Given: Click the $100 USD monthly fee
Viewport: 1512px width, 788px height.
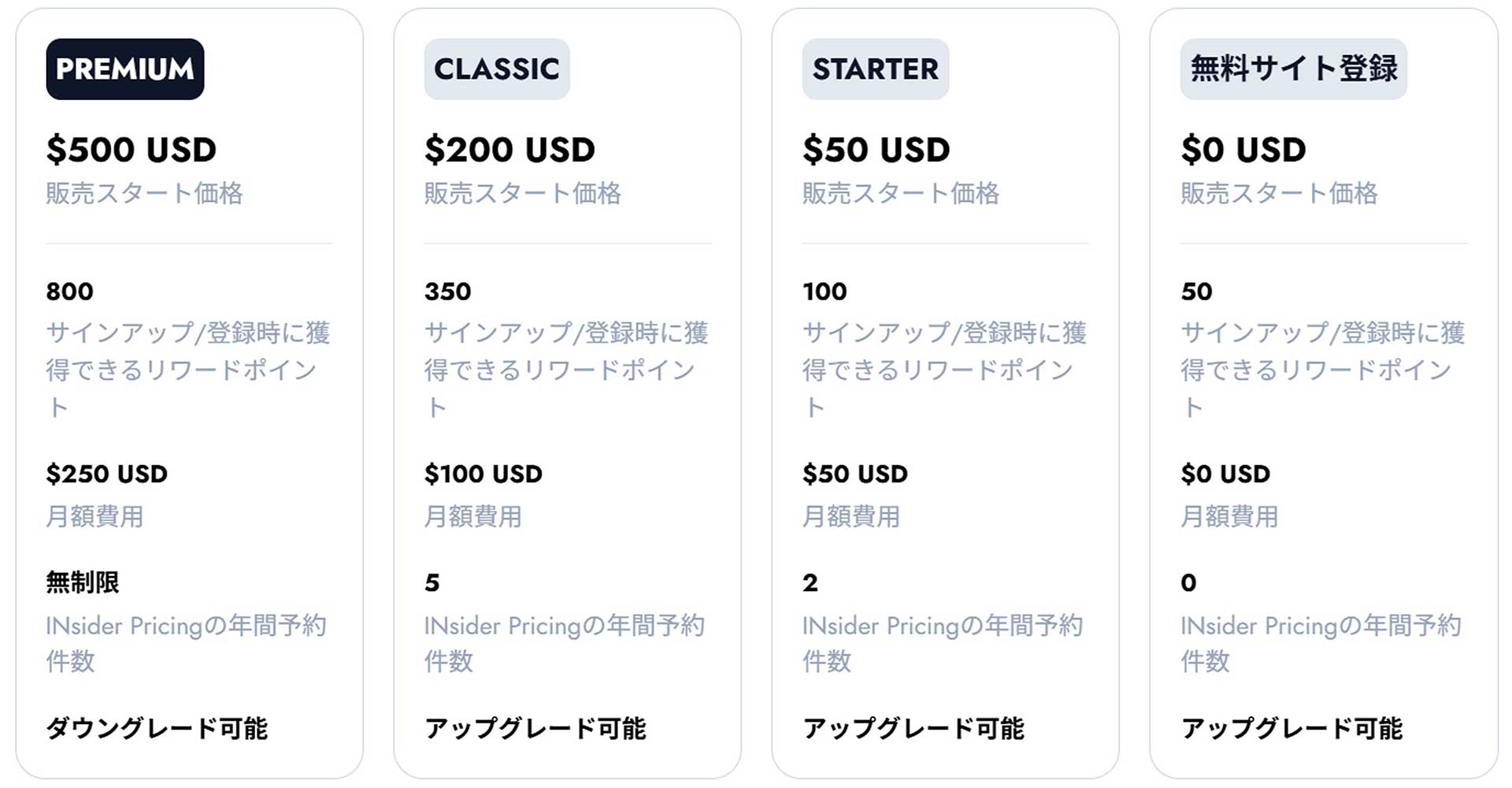Looking at the screenshot, I should (484, 474).
